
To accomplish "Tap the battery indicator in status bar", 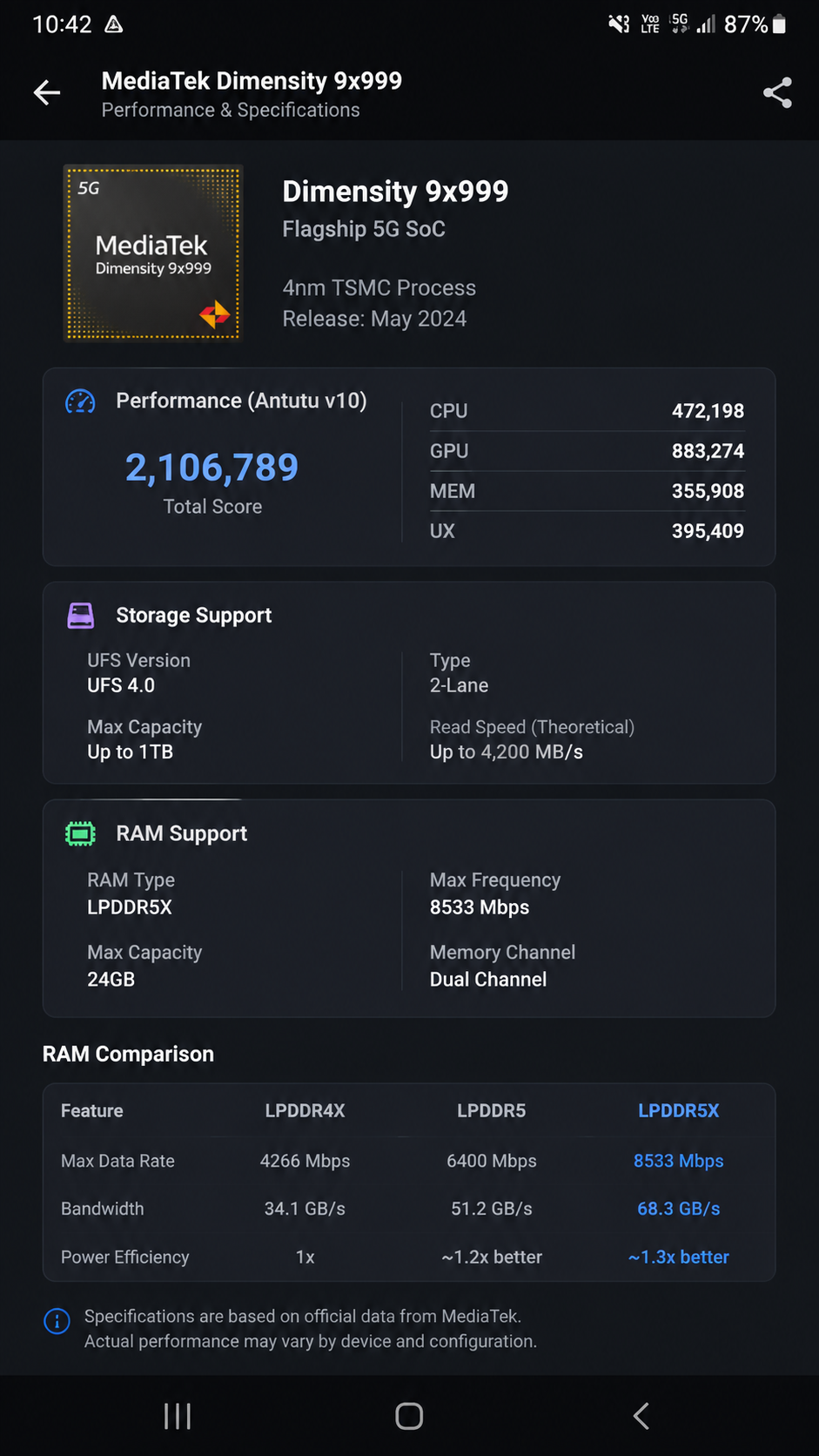I will coord(779,24).
